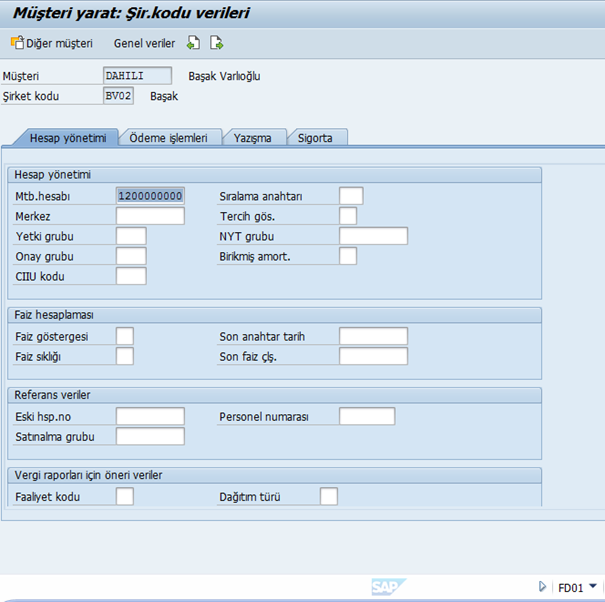Go to next tab page icon
This screenshot has height=602, width=605.
pyautogui.click(x=216, y=43)
